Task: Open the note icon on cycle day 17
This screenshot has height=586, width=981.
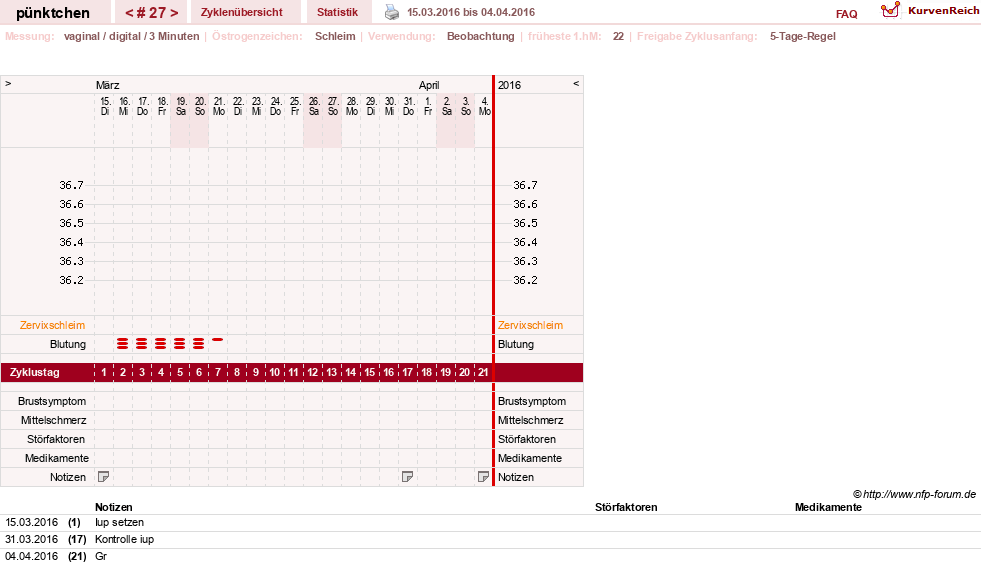Action: click(407, 477)
